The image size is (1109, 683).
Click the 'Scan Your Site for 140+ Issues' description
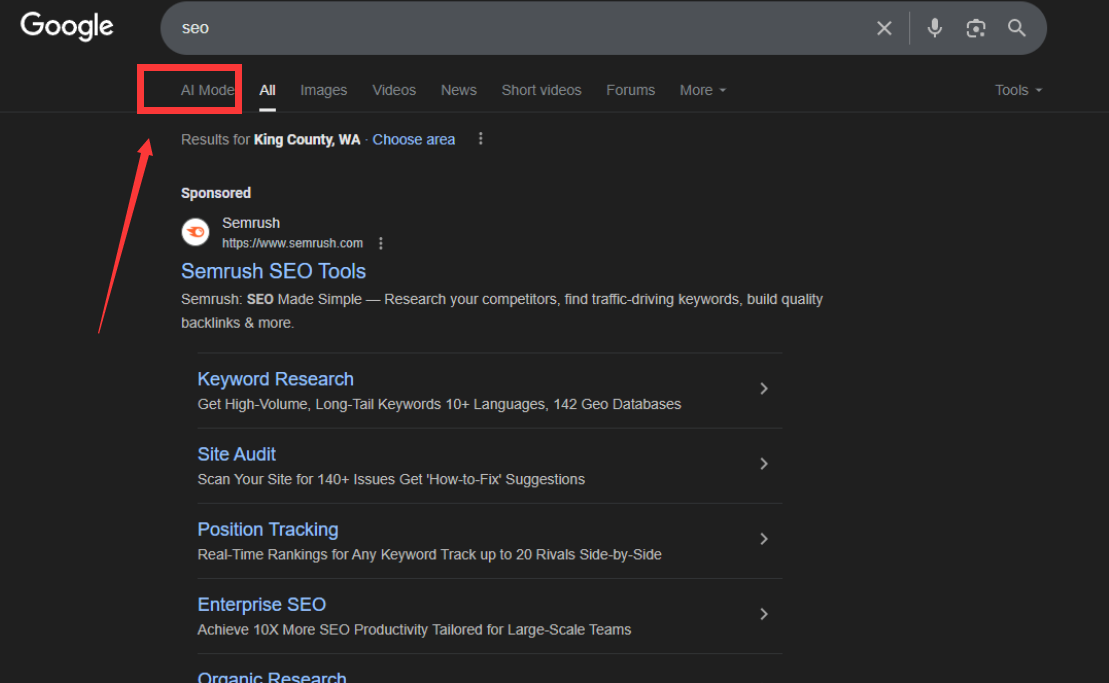coord(391,479)
